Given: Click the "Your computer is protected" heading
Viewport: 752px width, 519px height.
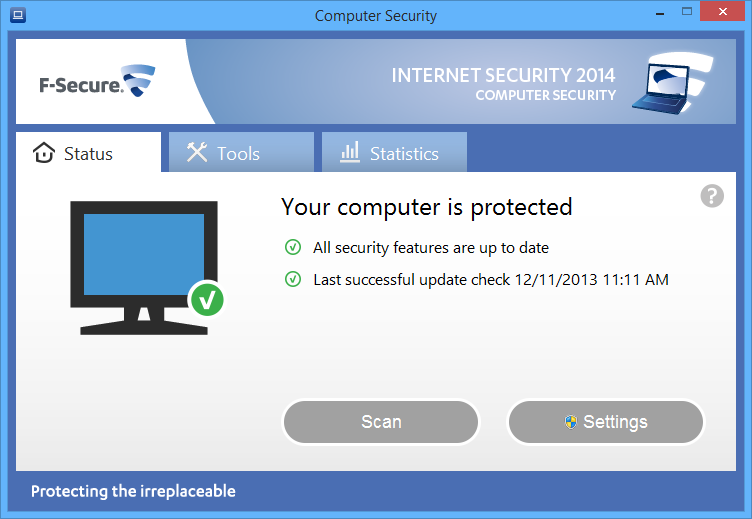Looking at the screenshot, I should [427, 207].
